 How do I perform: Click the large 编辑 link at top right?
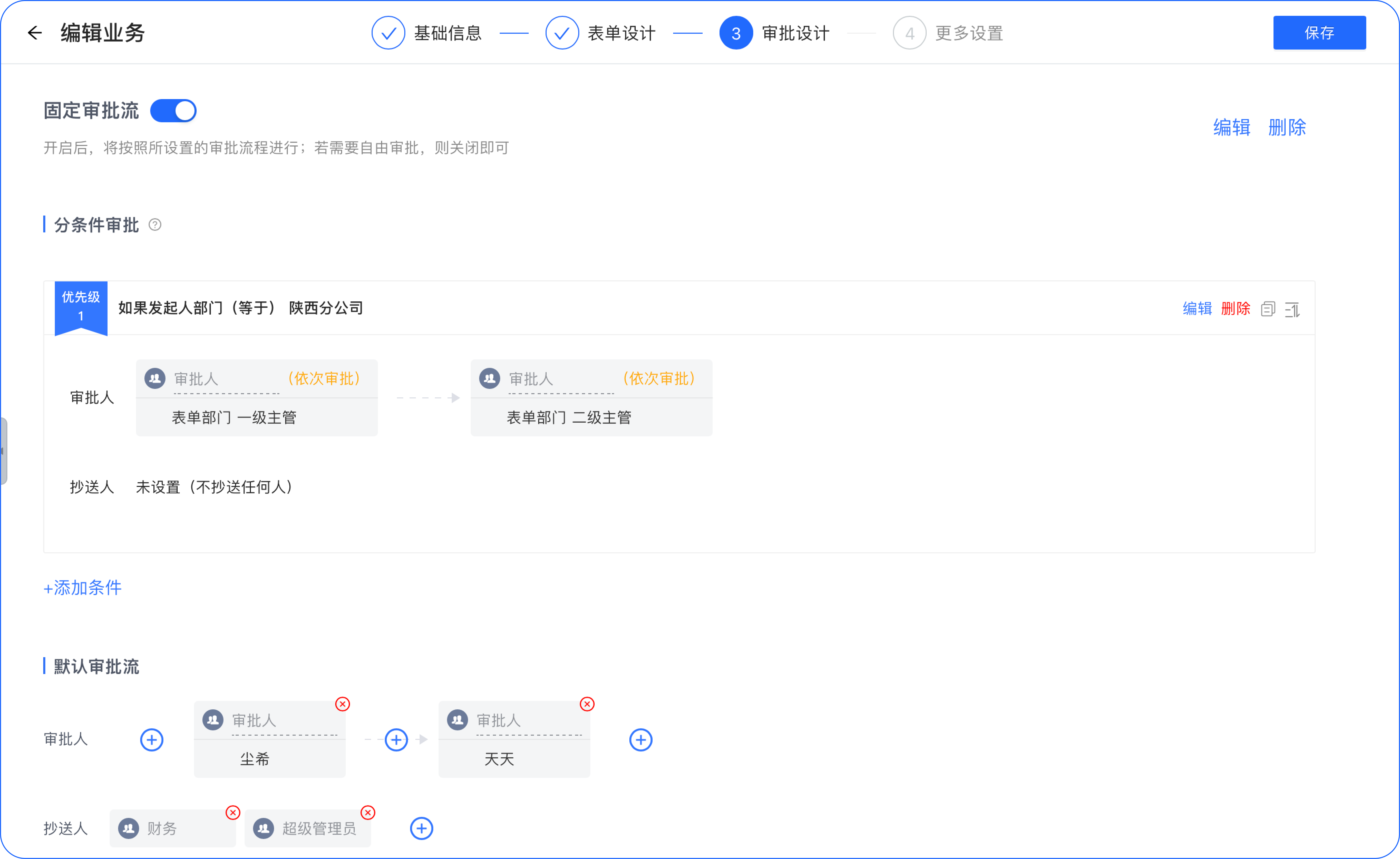pyautogui.click(x=1232, y=127)
